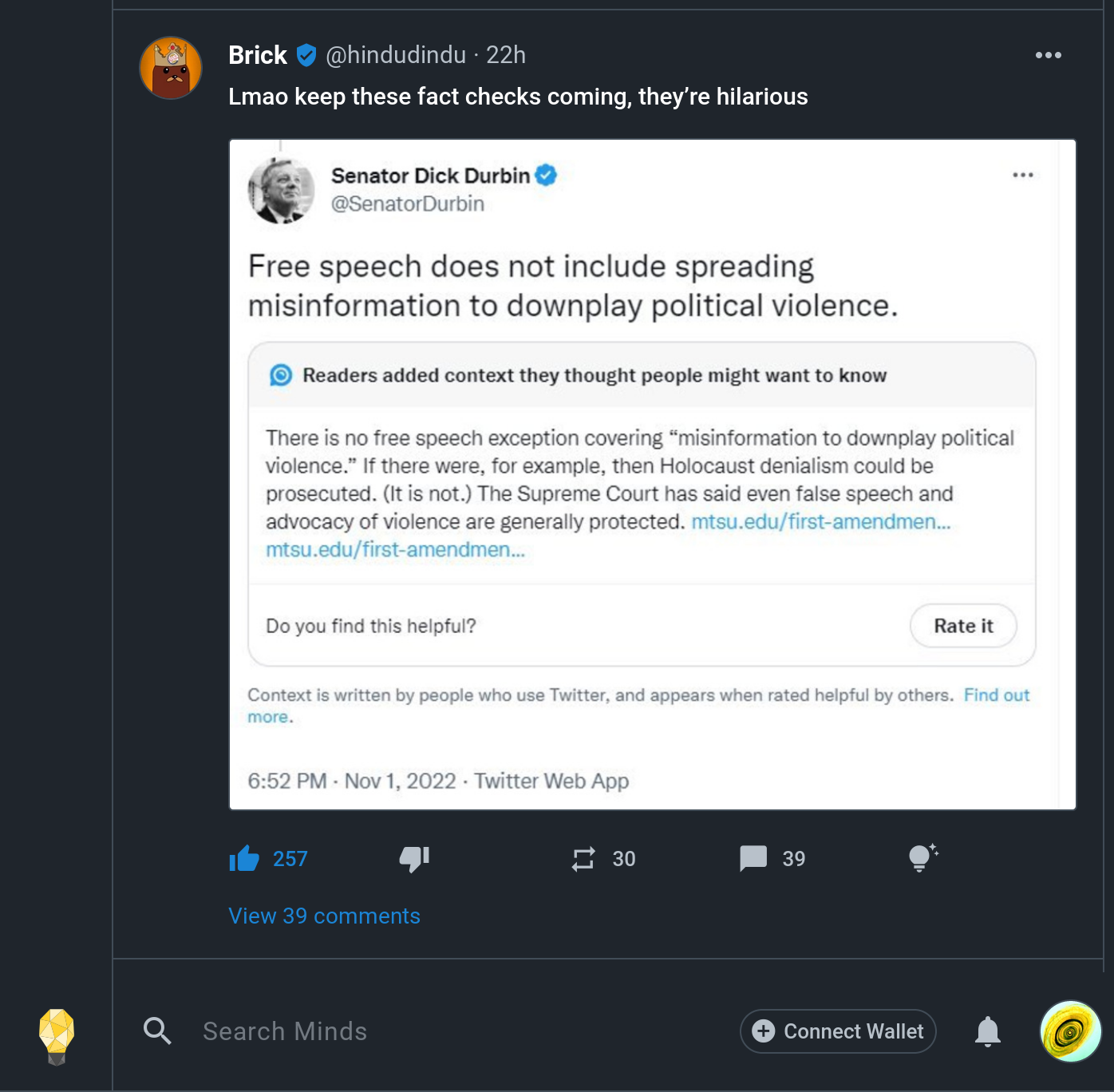This screenshot has width=1114, height=1092.
Task: Open three-dot menu in embedded Durbin tweet
Action: [1022, 175]
